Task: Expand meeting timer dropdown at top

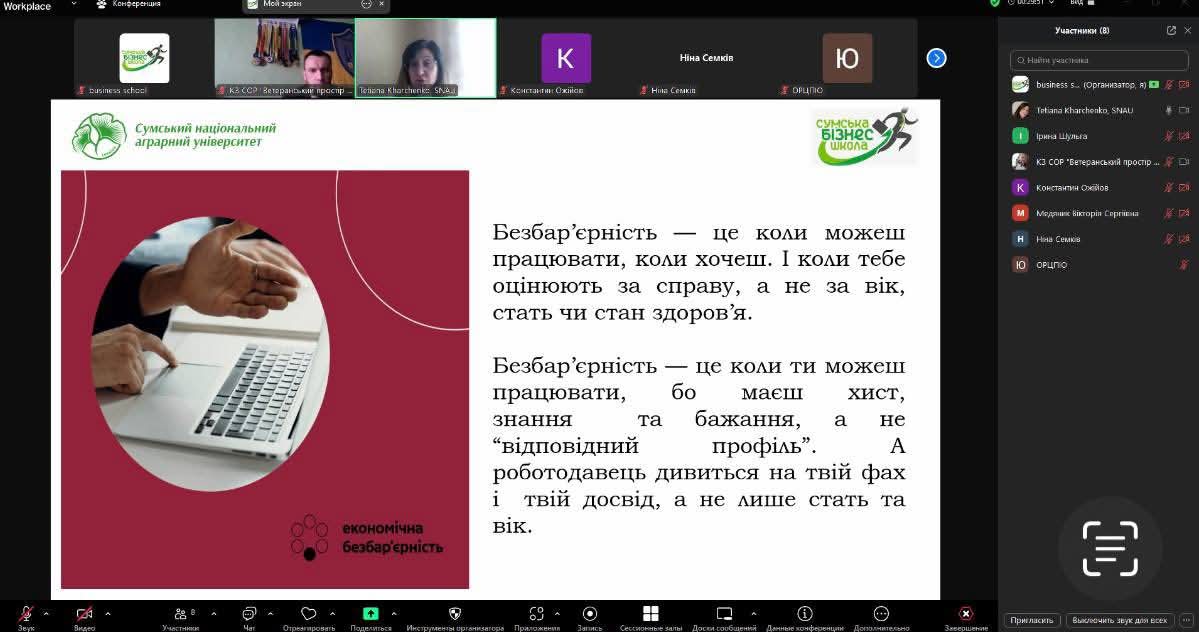Action: tap(1051, 3)
